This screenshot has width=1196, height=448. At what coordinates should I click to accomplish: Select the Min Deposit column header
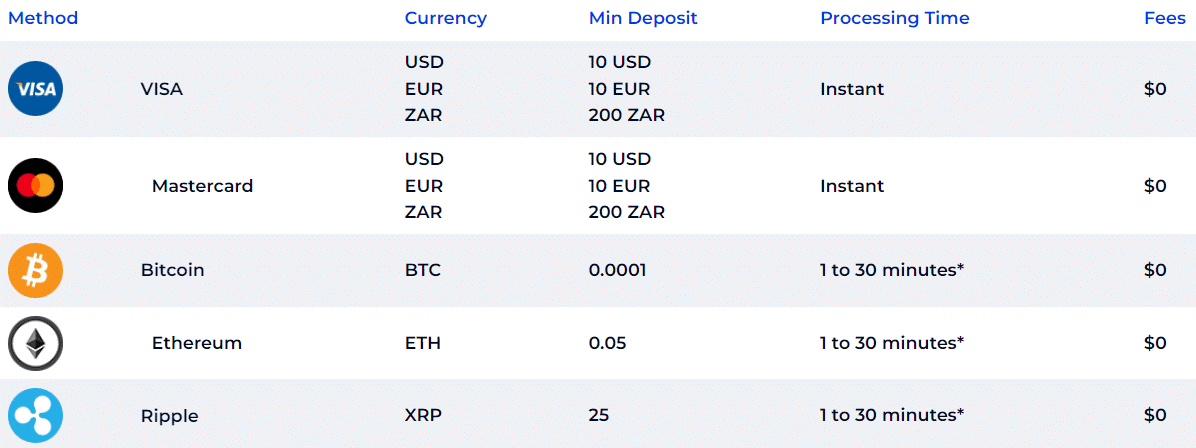click(x=643, y=18)
